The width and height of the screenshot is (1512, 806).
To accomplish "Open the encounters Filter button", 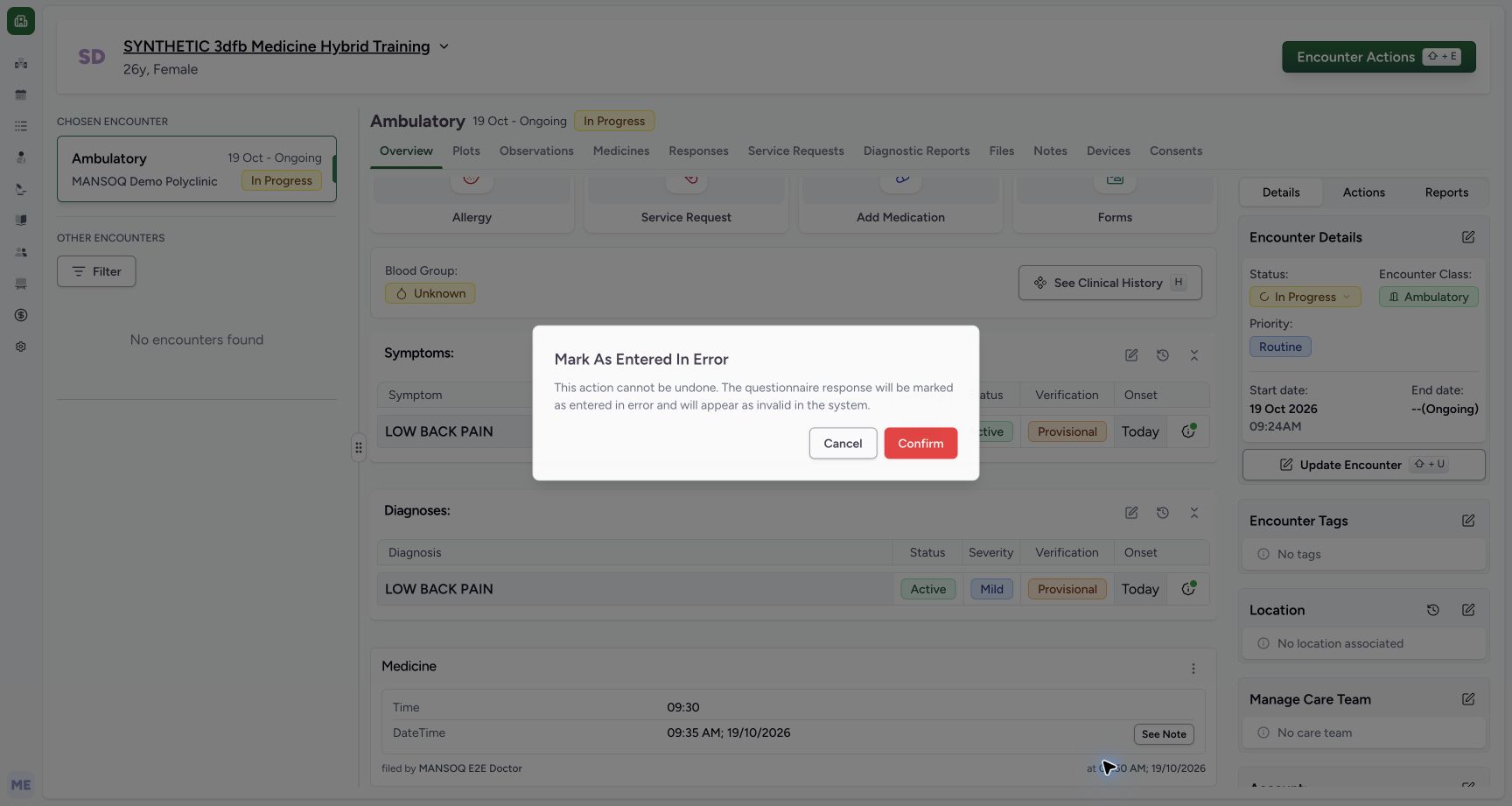I will [x=96, y=271].
